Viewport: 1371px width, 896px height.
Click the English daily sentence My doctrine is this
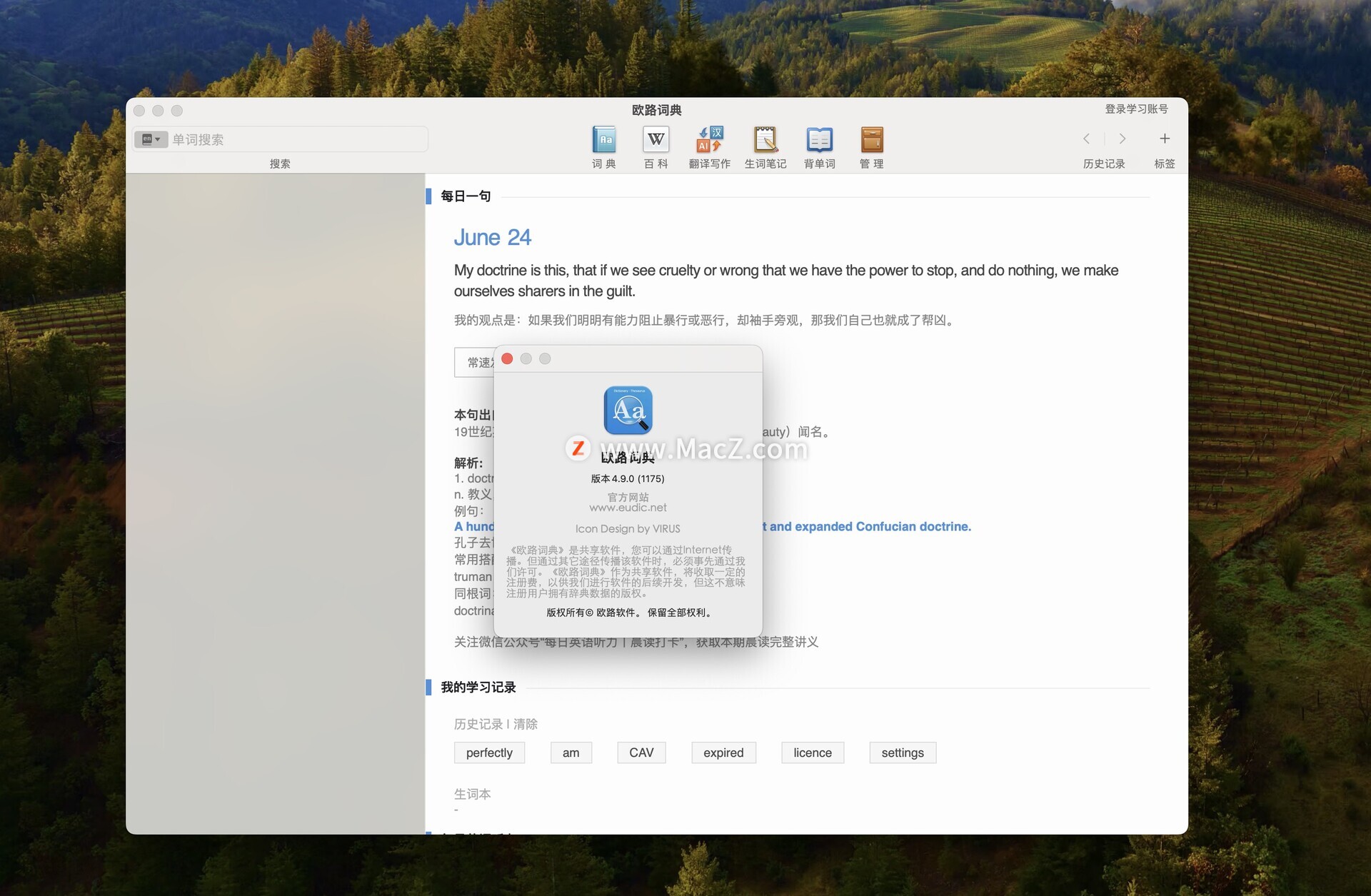[x=786, y=281]
